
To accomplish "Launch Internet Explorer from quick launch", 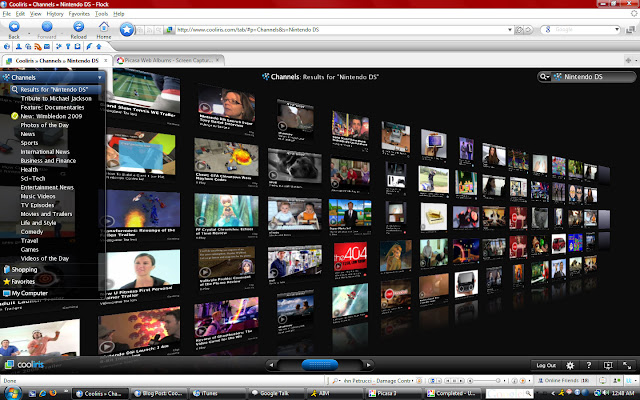I will [42, 393].
